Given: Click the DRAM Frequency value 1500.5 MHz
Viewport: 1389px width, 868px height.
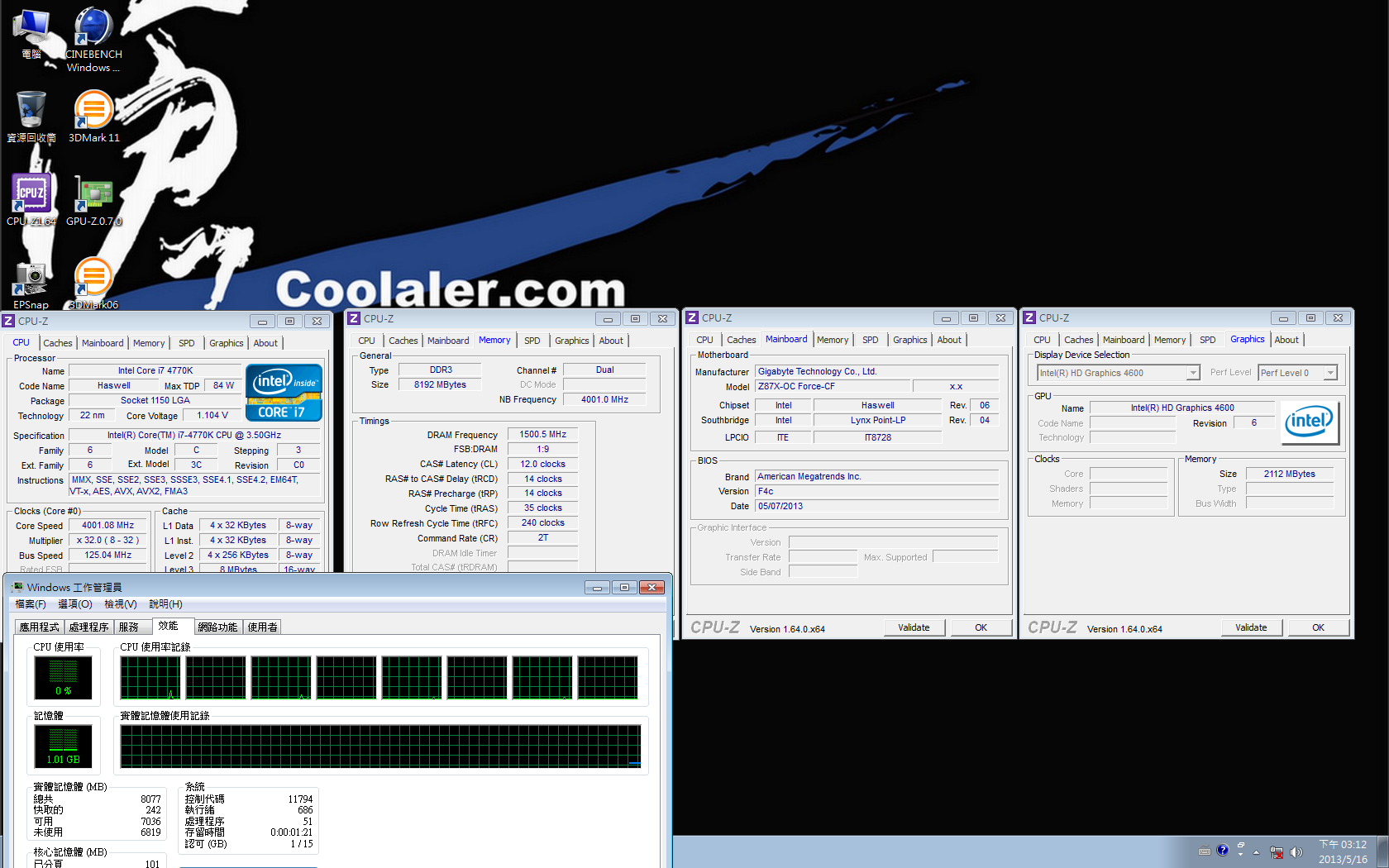Looking at the screenshot, I should tap(542, 434).
